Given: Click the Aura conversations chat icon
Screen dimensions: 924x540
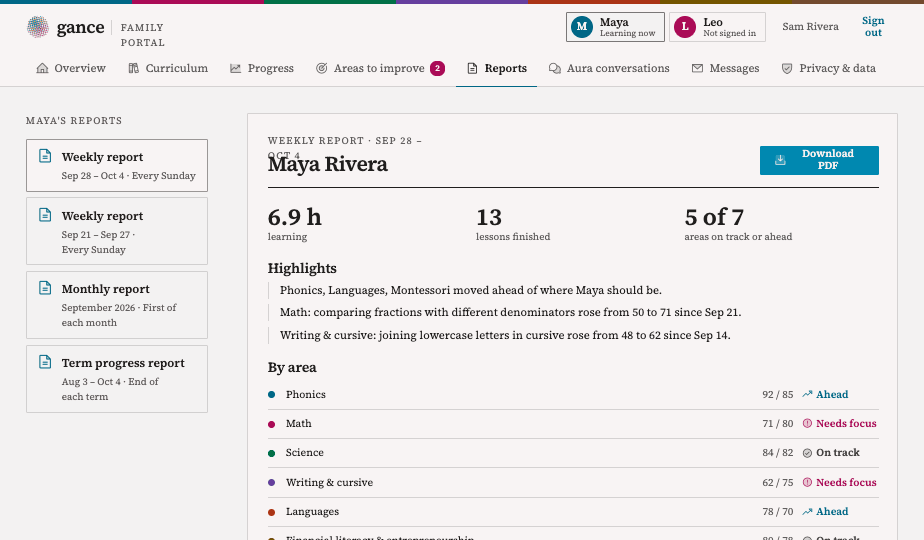Looking at the screenshot, I should 555,68.
